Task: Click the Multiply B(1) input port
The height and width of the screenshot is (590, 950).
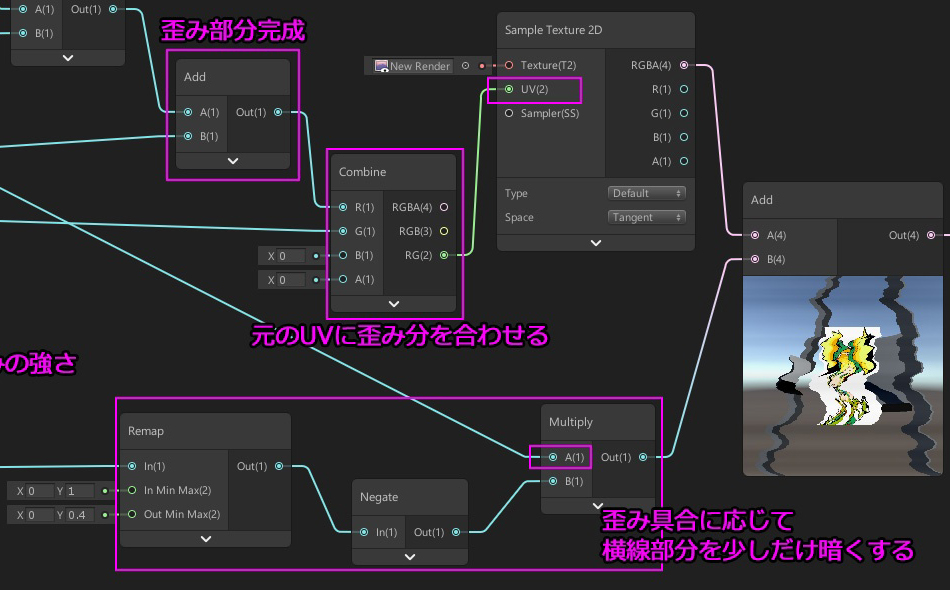Action: coord(553,481)
